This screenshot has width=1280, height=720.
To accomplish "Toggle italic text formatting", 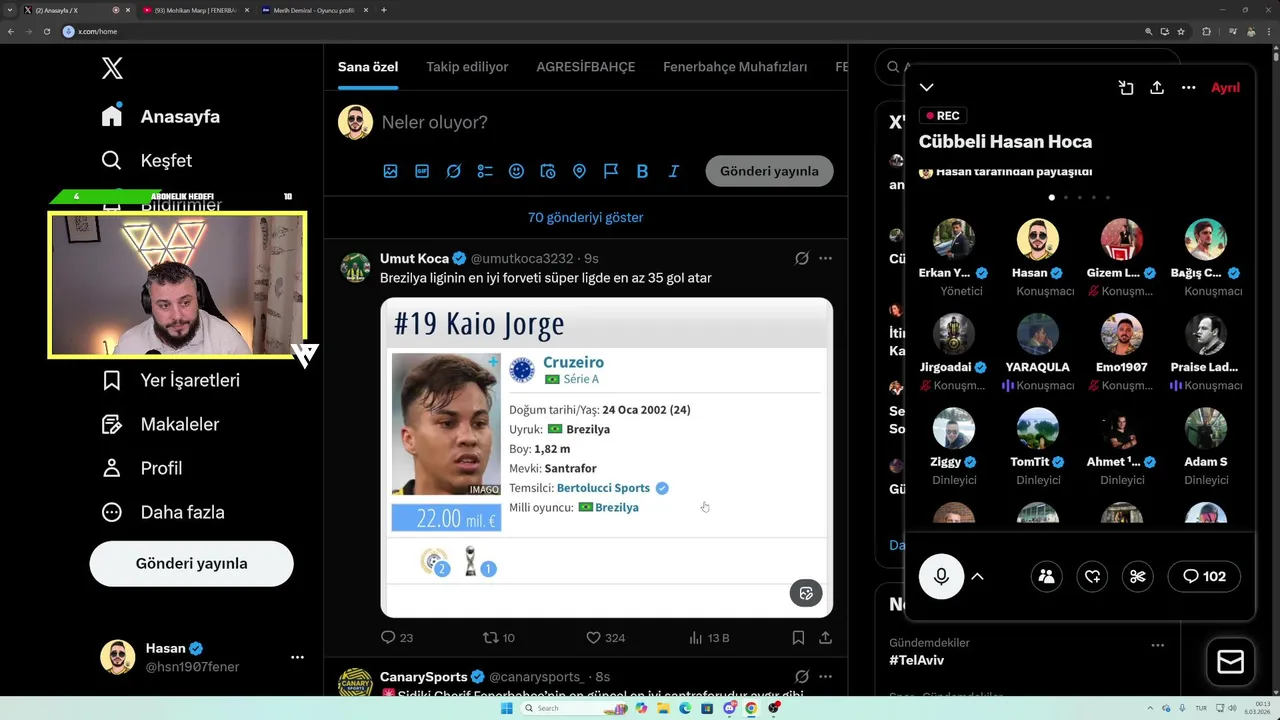I will 674,171.
